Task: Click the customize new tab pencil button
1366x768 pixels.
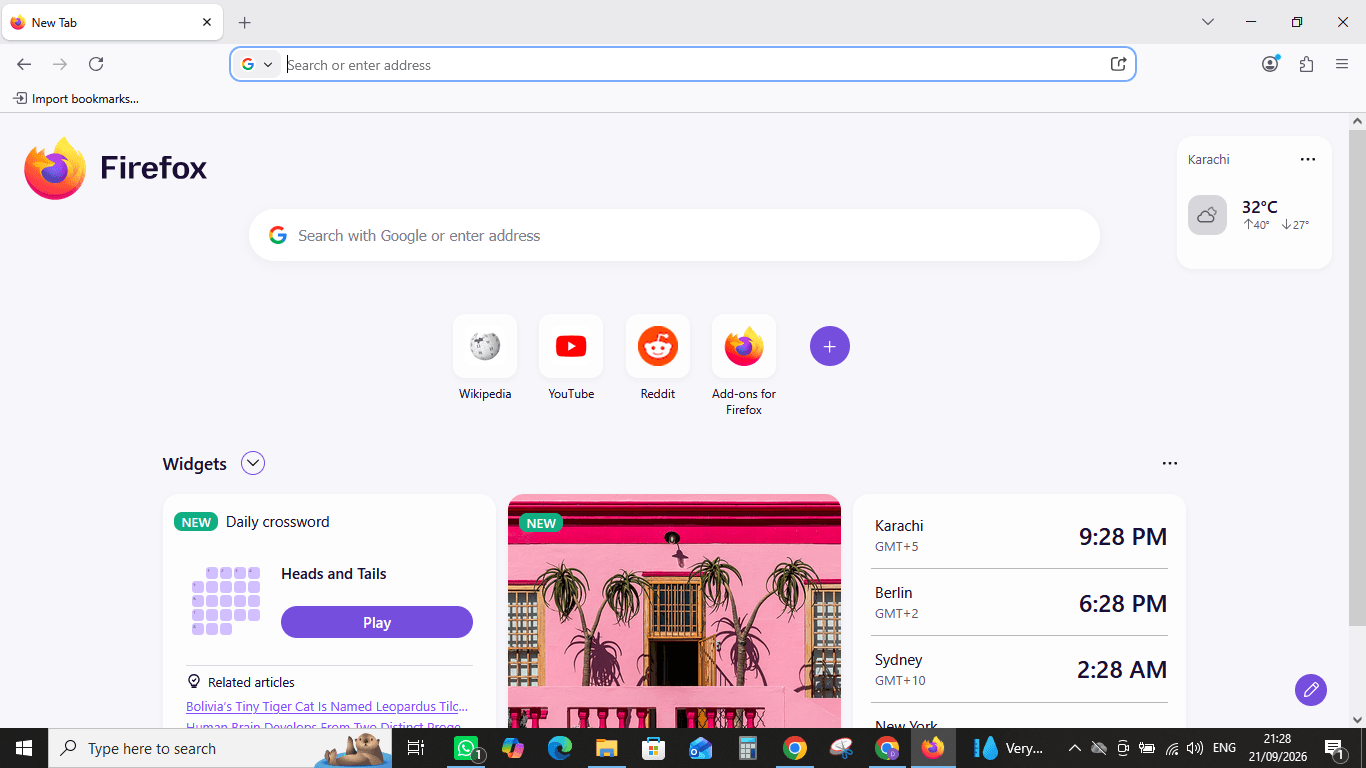Action: 1311,689
